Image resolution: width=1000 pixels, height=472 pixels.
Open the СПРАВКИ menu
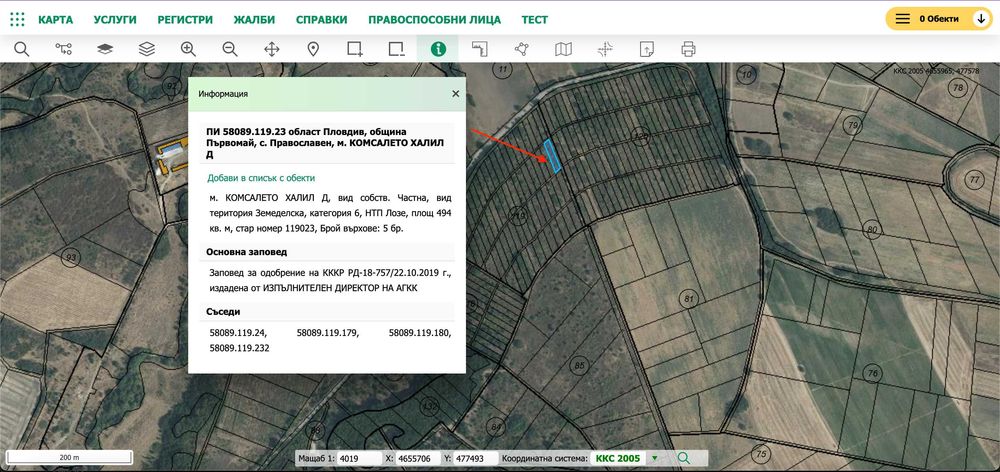click(x=321, y=20)
